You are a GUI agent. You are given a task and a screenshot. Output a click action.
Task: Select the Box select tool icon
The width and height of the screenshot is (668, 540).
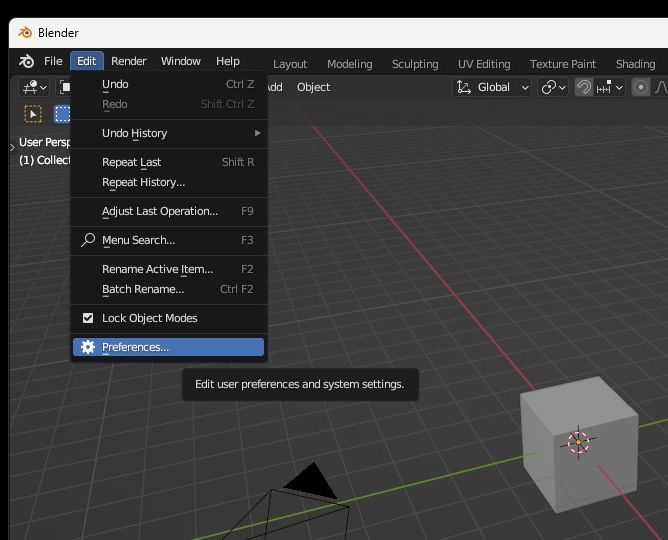pos(62,115)
